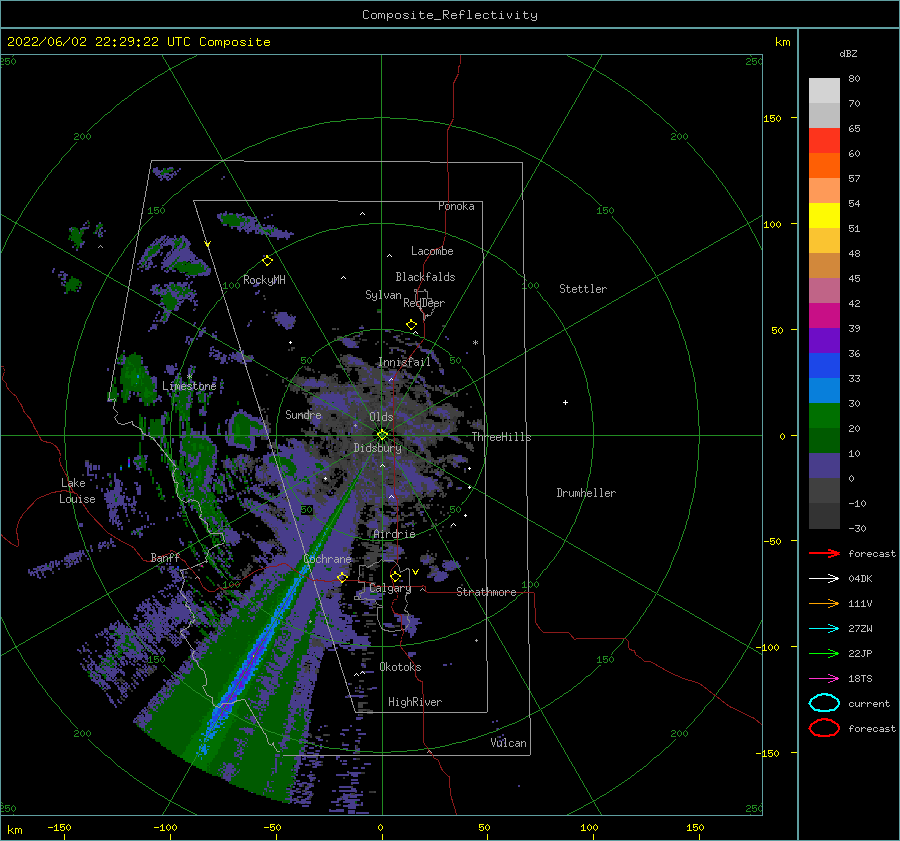Click the Composite_Reflectivity title text

[450, 15]
